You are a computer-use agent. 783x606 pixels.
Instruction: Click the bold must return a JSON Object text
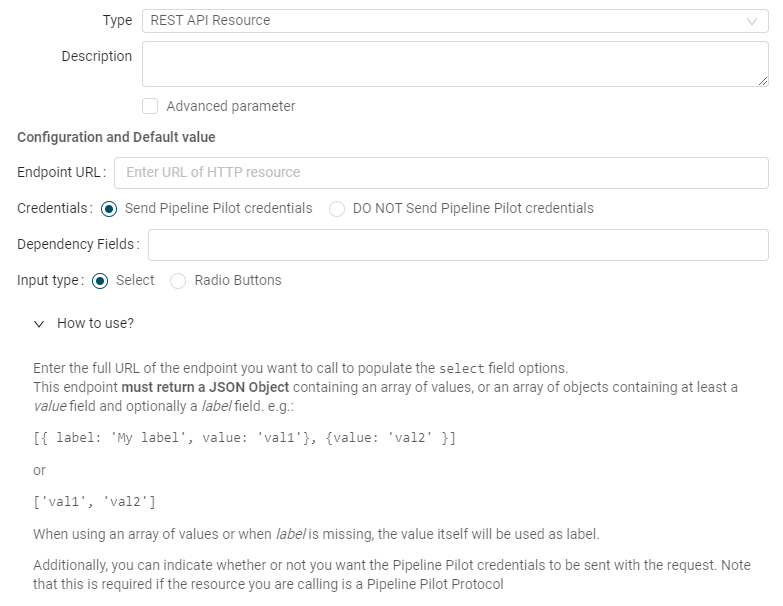pos(205,387)
